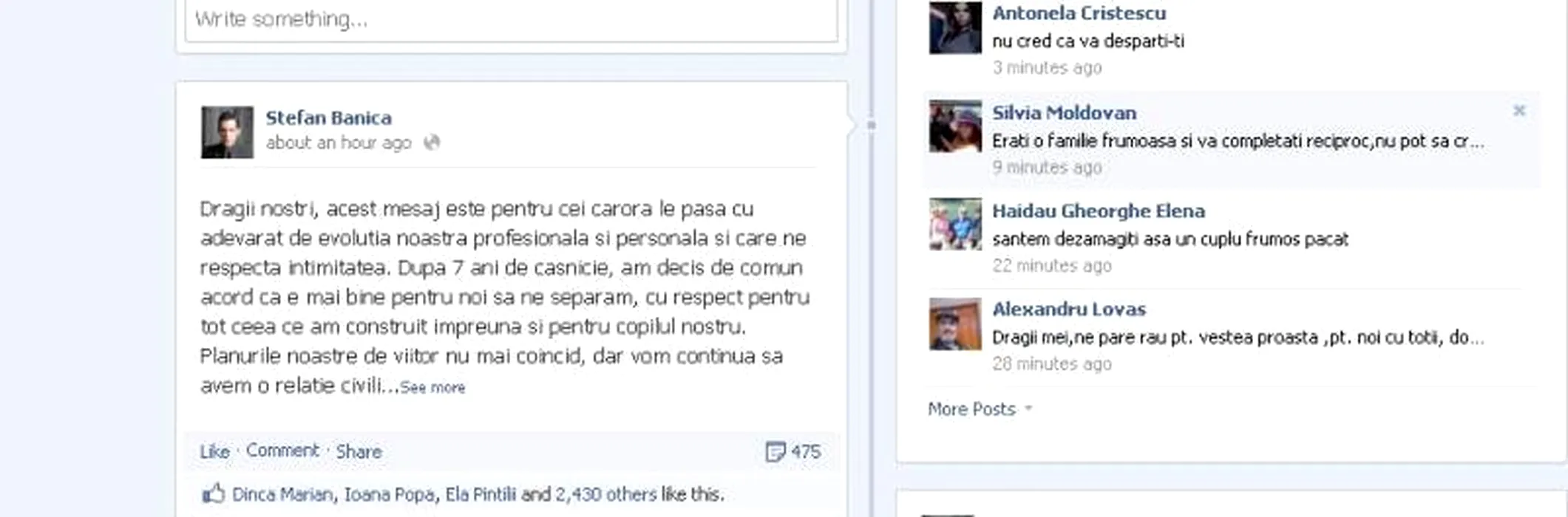Open the about an hour ago timestamp
Viewport: 1568px width, 517px height.
pos(339,143)
